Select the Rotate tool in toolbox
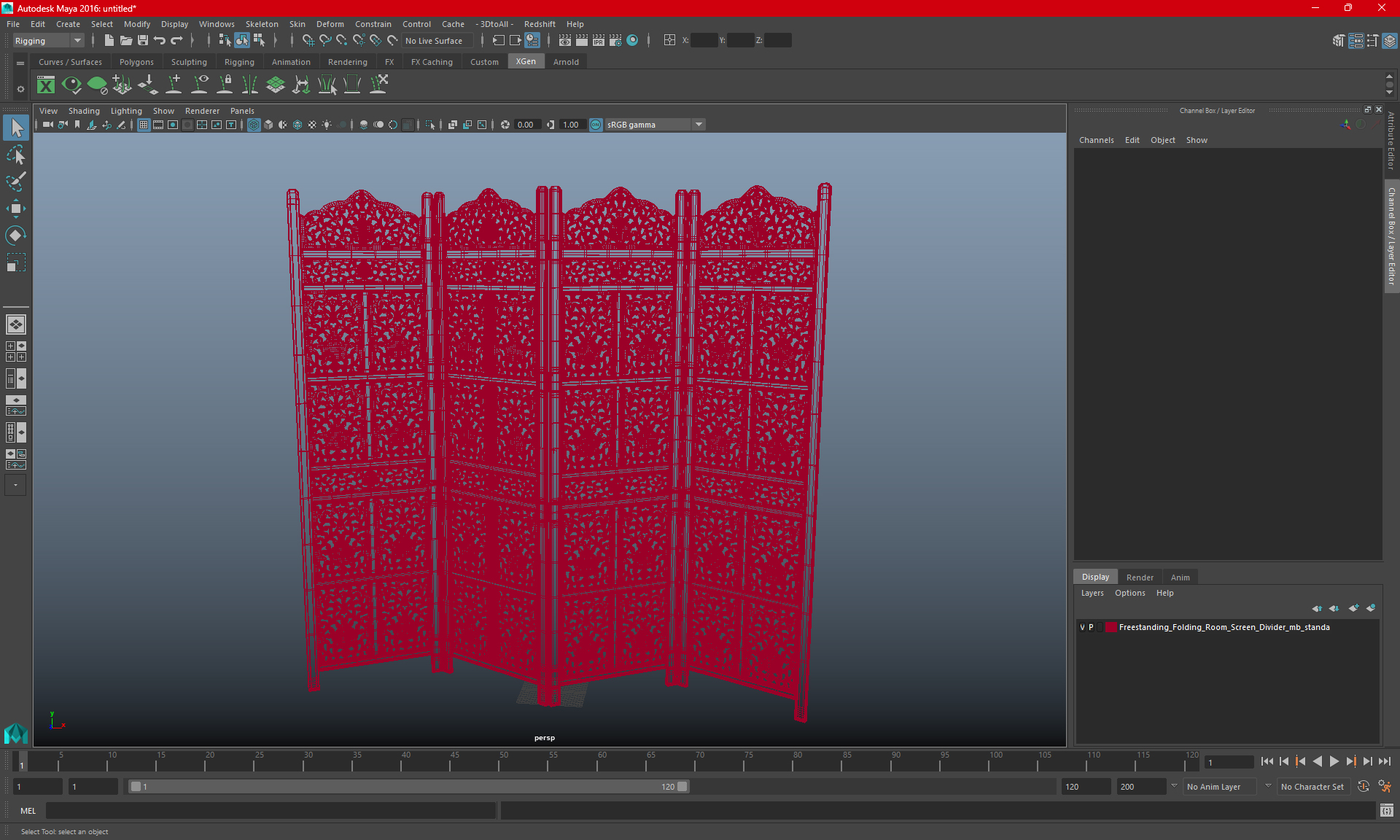 click(15, 236)
